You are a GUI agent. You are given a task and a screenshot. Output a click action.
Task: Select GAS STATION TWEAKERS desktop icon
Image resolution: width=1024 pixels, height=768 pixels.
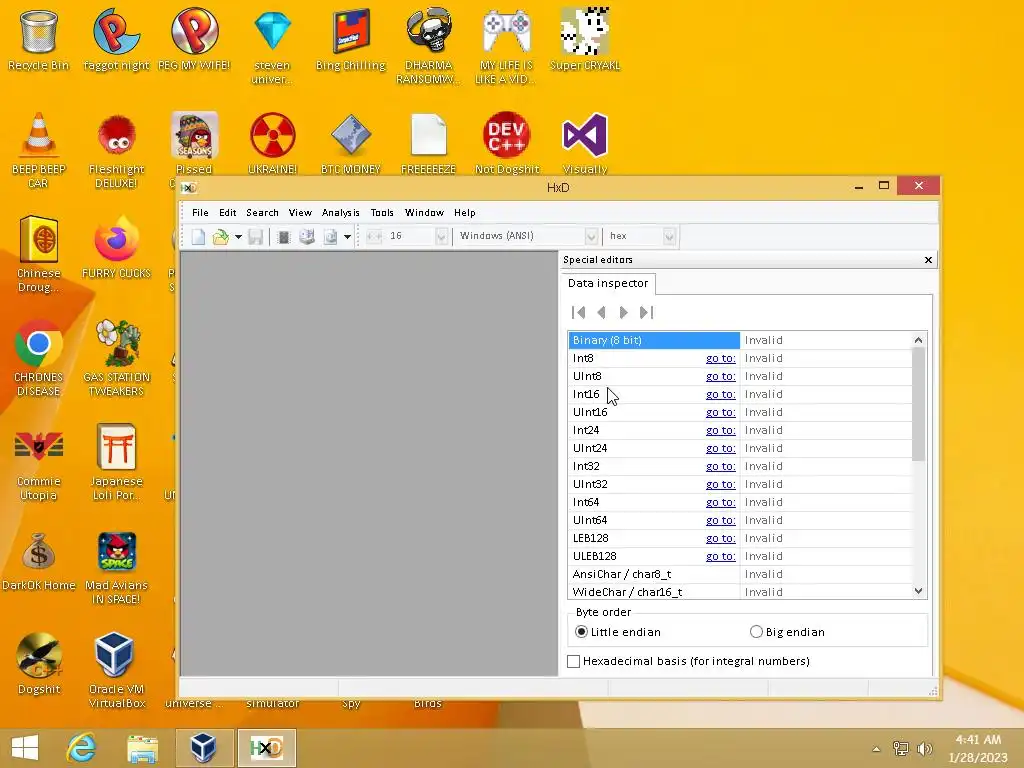click(116, 358)
